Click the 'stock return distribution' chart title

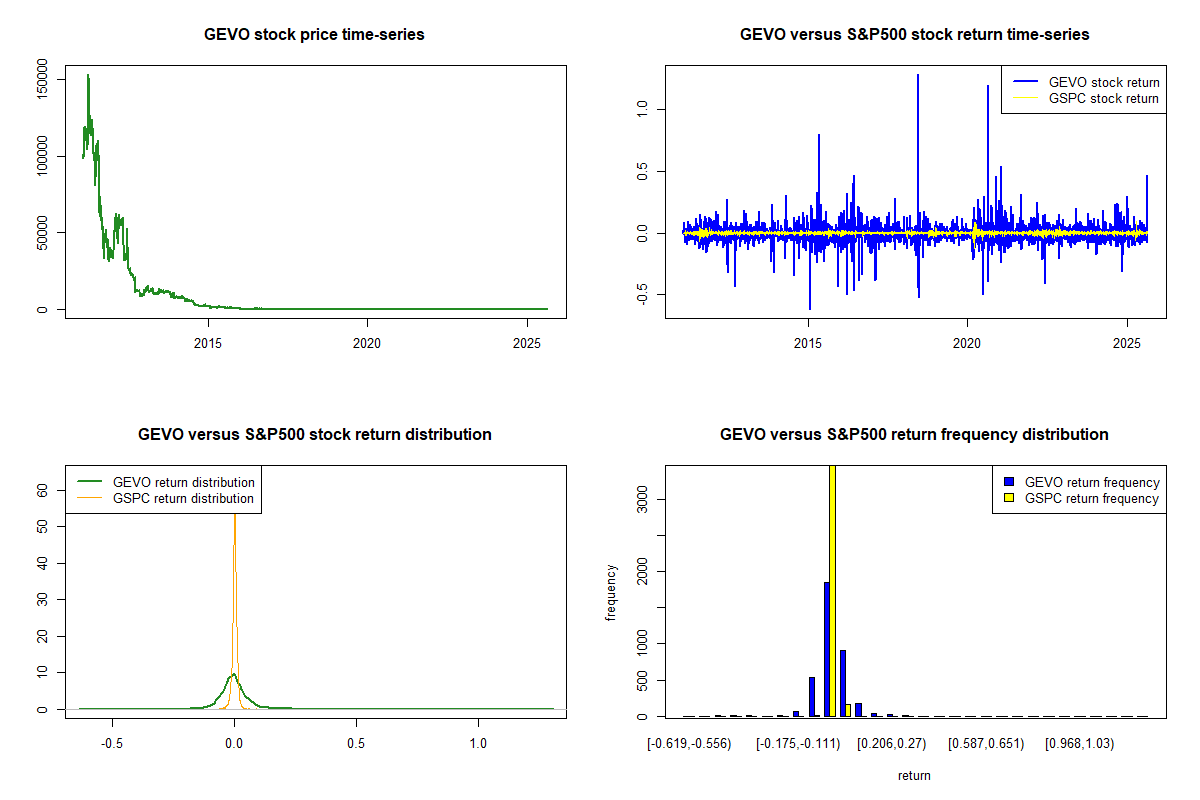[314, 435]
